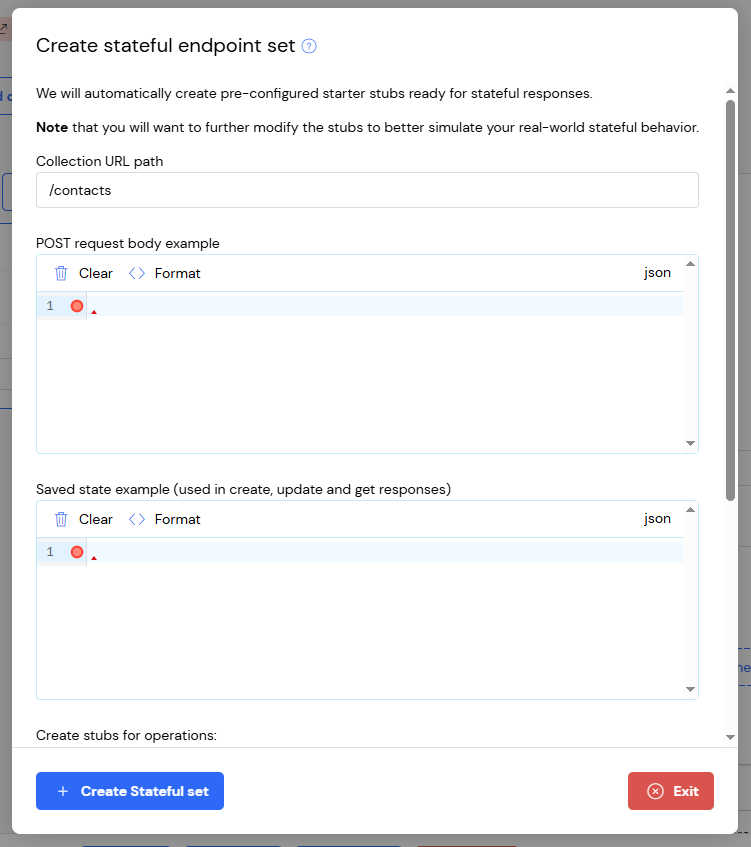Click Create Stateful set button

(130, 791)
